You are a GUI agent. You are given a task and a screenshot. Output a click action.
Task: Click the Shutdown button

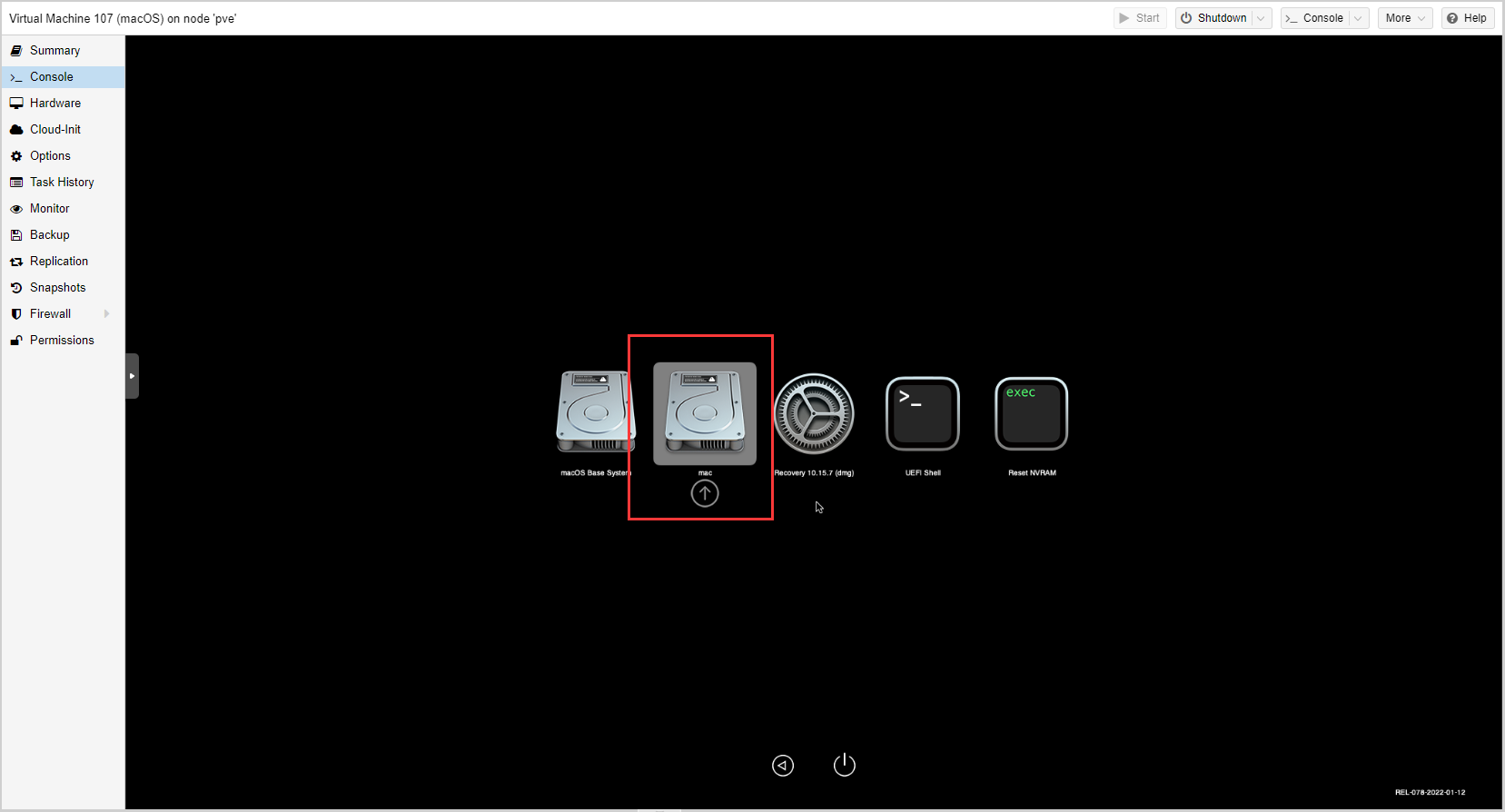coord(1213,18)
